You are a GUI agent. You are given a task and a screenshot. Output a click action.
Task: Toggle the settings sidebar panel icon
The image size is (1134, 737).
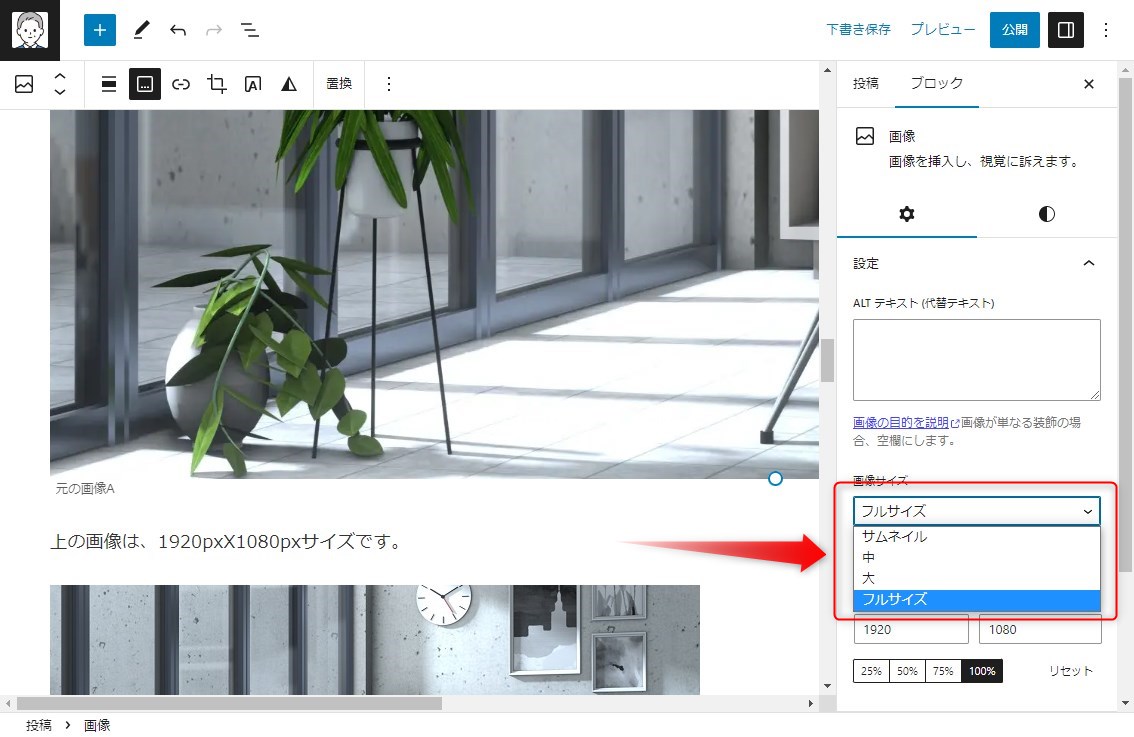coord(1065,30)
